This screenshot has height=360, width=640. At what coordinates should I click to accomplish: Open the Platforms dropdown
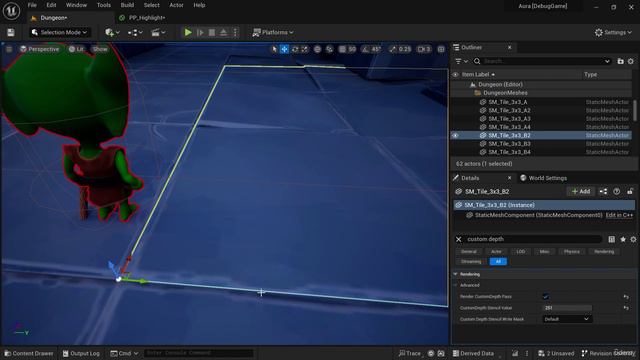273,32
